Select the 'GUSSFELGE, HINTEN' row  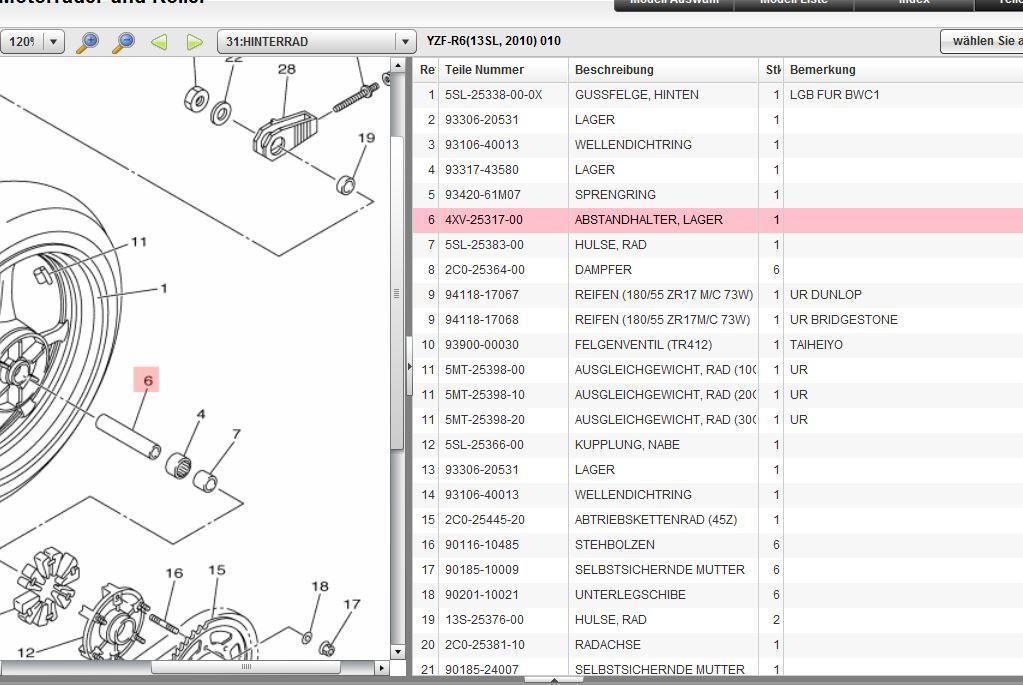tap(718, 95)
